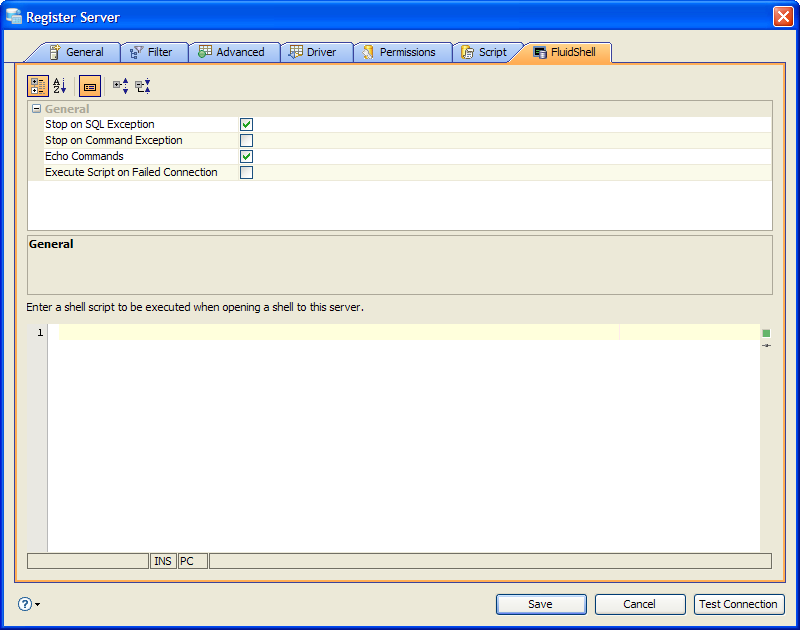
Task: Disable Echo Commands checkbox
Action: point(246,156)
